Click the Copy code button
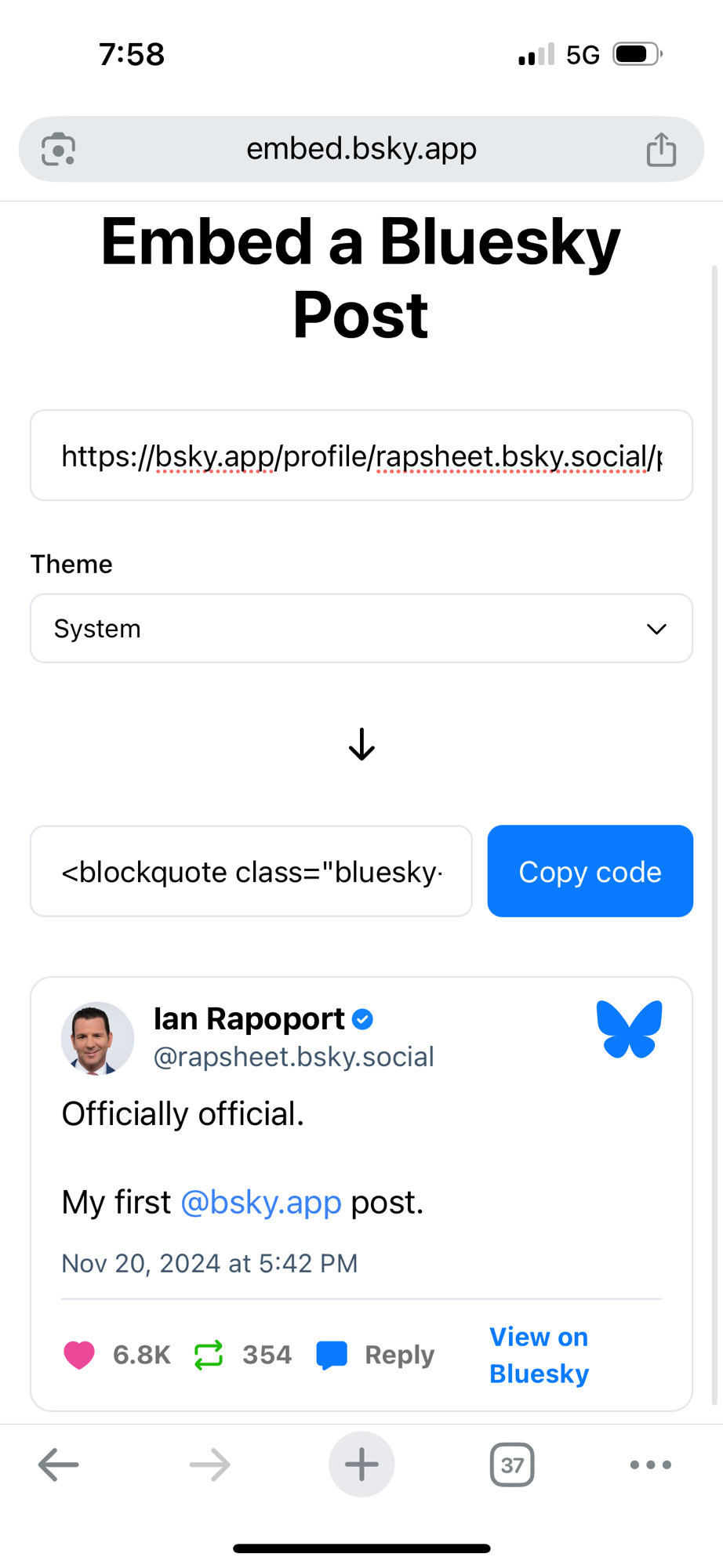This screenshot has width=723, height=1568. [590, 871]
